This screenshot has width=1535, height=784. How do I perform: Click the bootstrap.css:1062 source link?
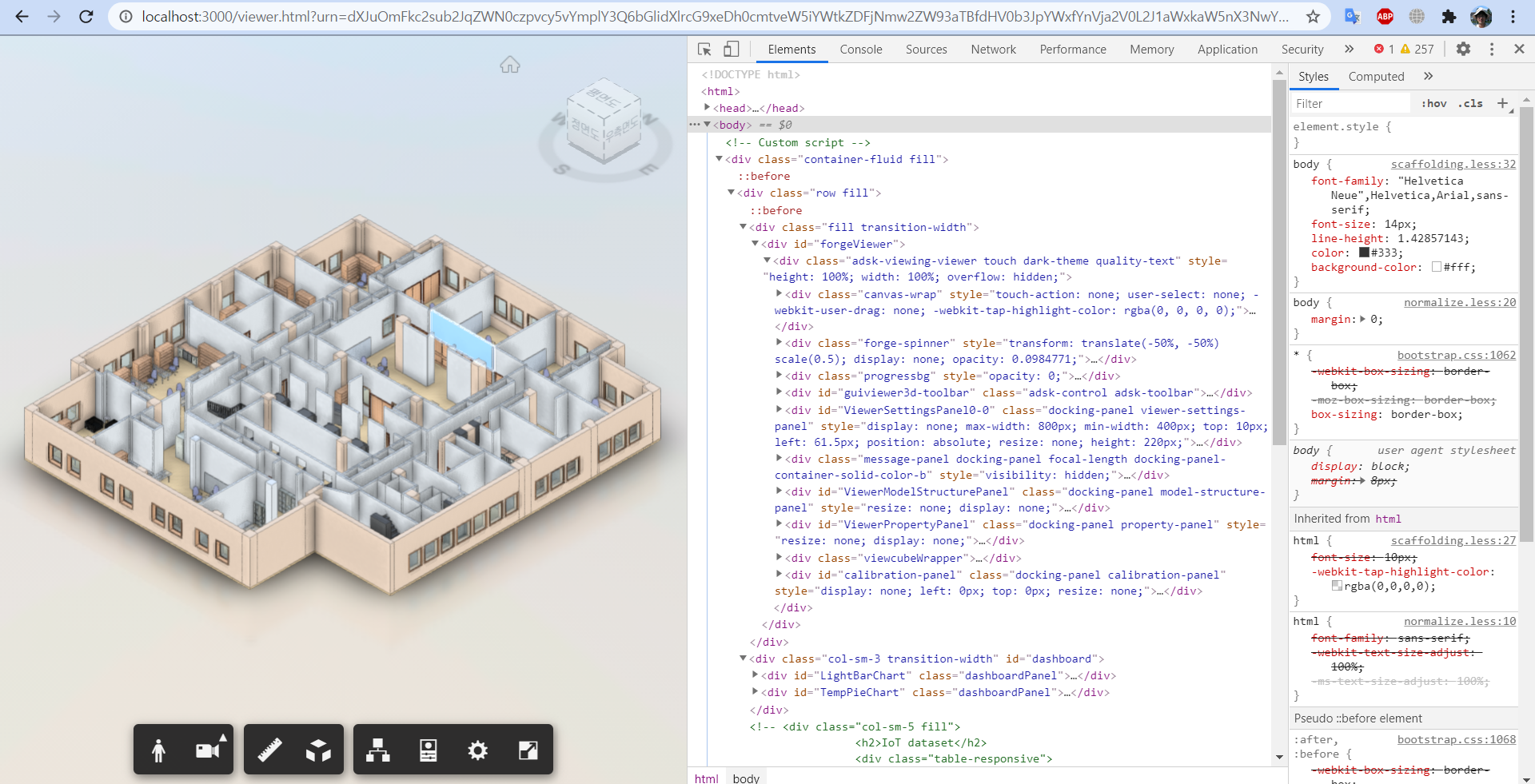[1456, 355]
